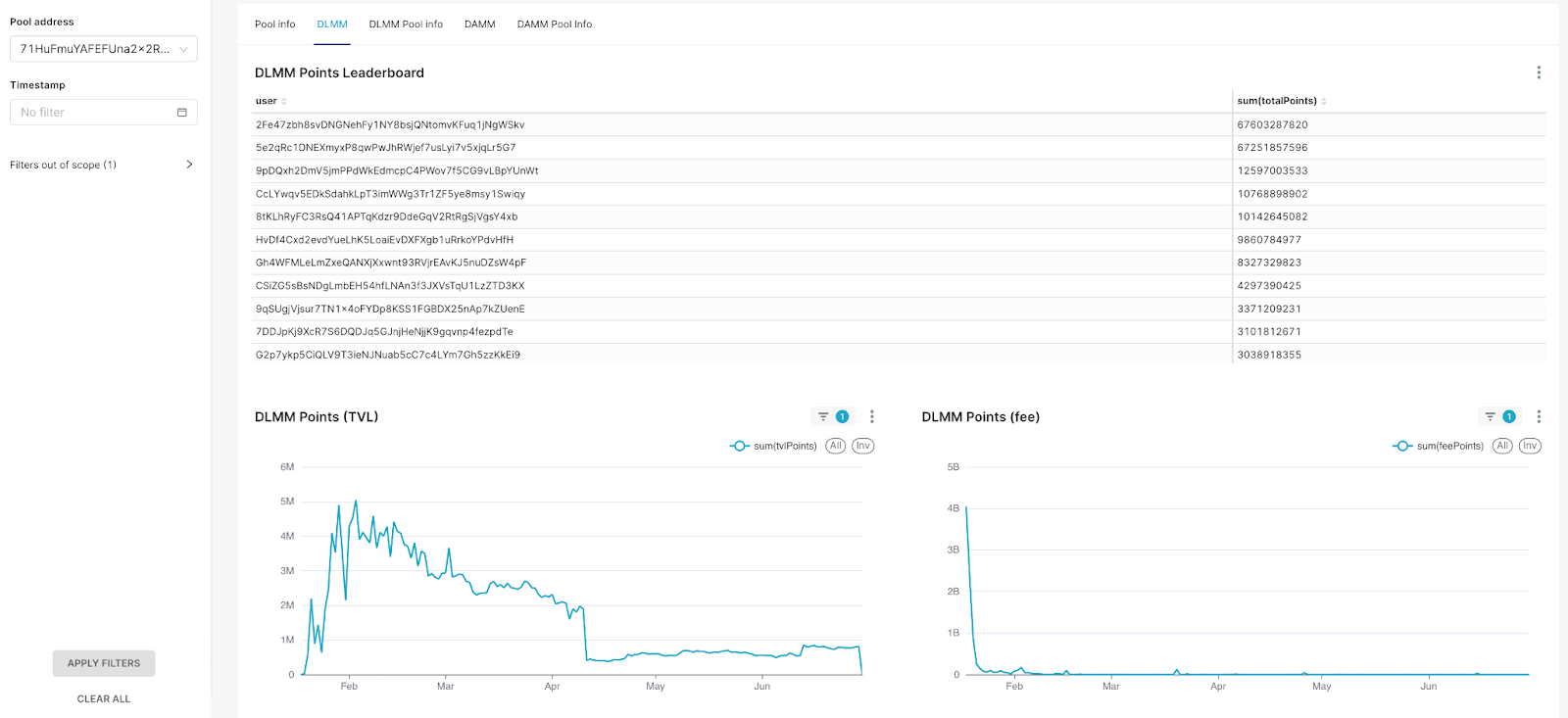This screenshot has width=1568, height=718.
Task: Click the CLEAR ALL button
Action: pyautogui.click(x=104, y=699)
